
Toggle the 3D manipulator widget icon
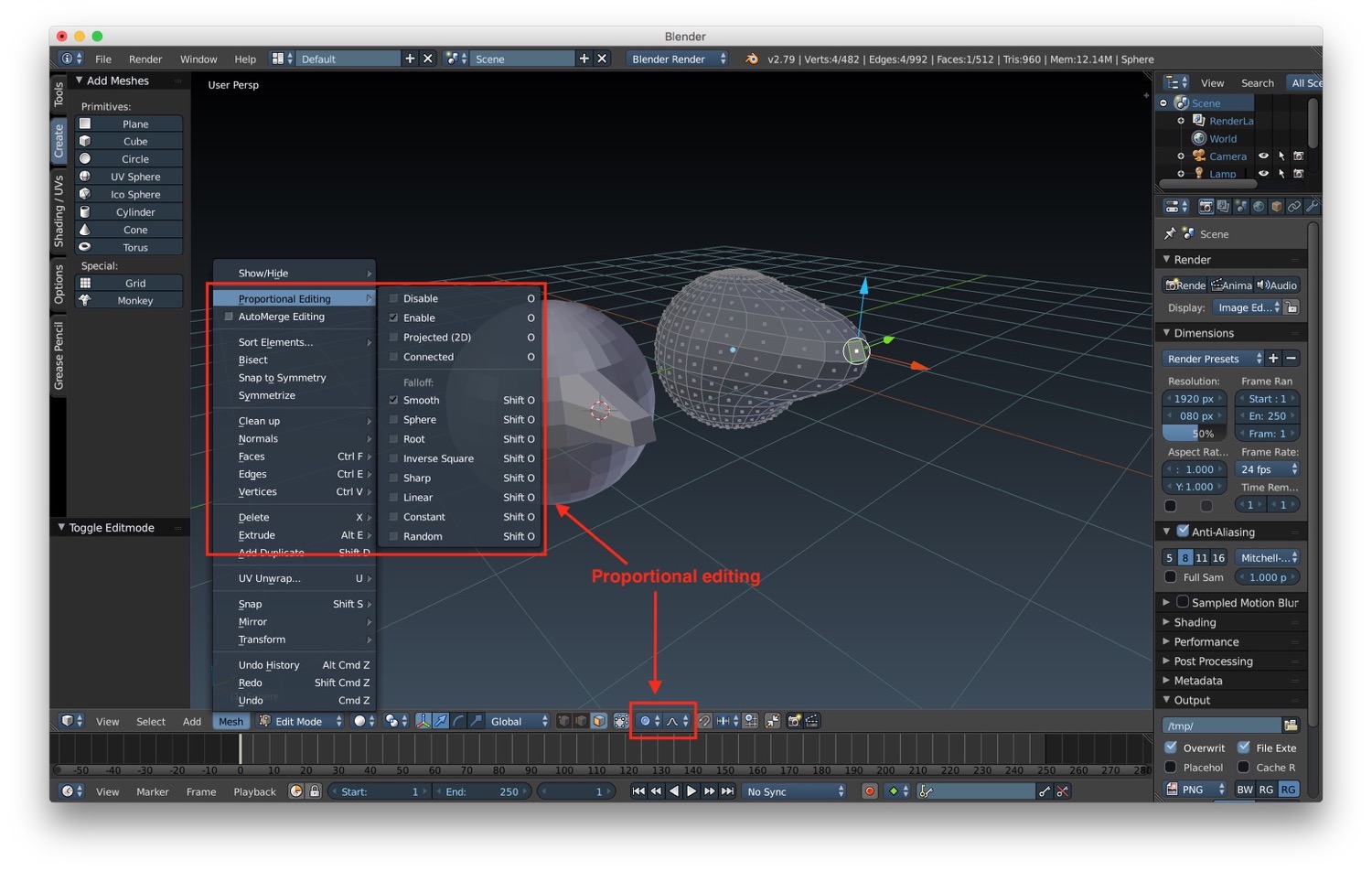[x=423, y=721]
